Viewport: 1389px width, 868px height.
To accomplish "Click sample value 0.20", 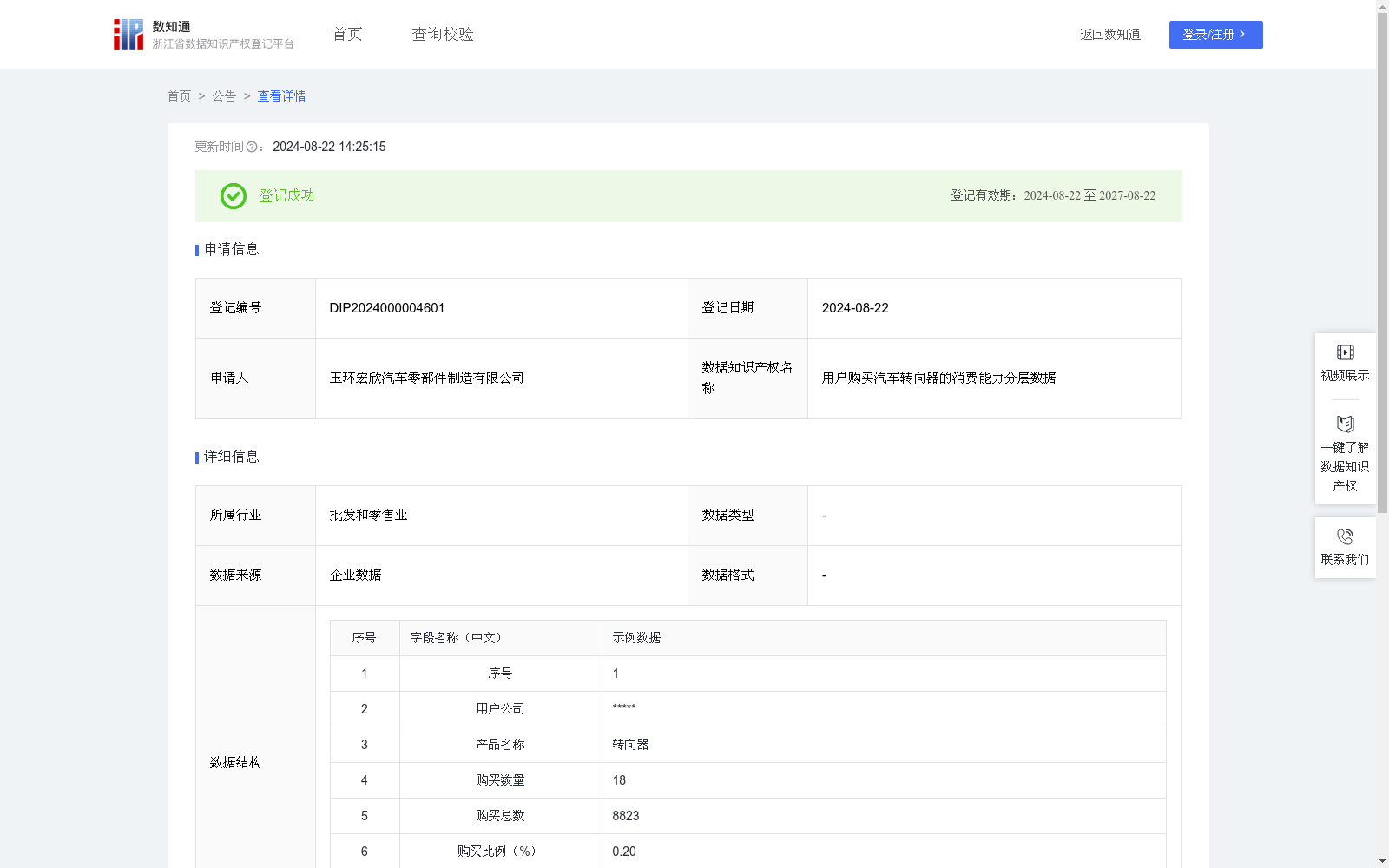I will pos(624,852).
